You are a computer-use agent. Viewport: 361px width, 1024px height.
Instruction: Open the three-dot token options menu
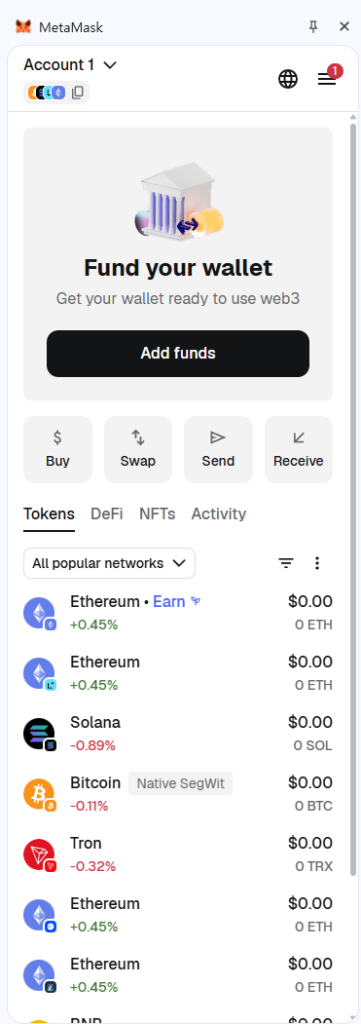[317, 563]
